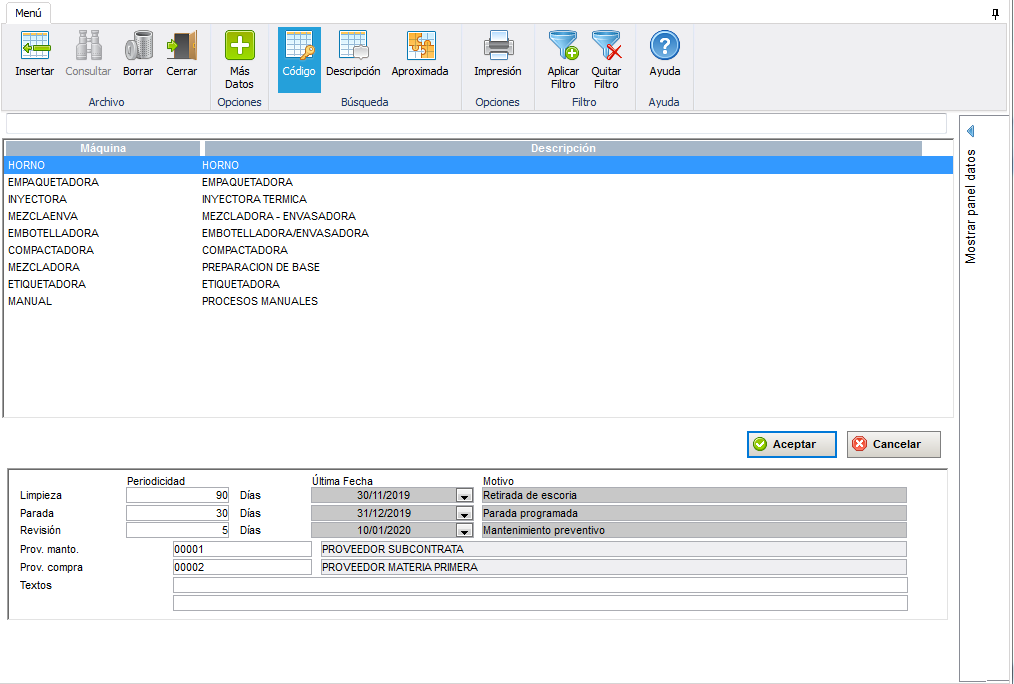The width and height of the screenshot is (1014, 684).
Task: Select Descripción search mode icon
Action: coord(353,46)
